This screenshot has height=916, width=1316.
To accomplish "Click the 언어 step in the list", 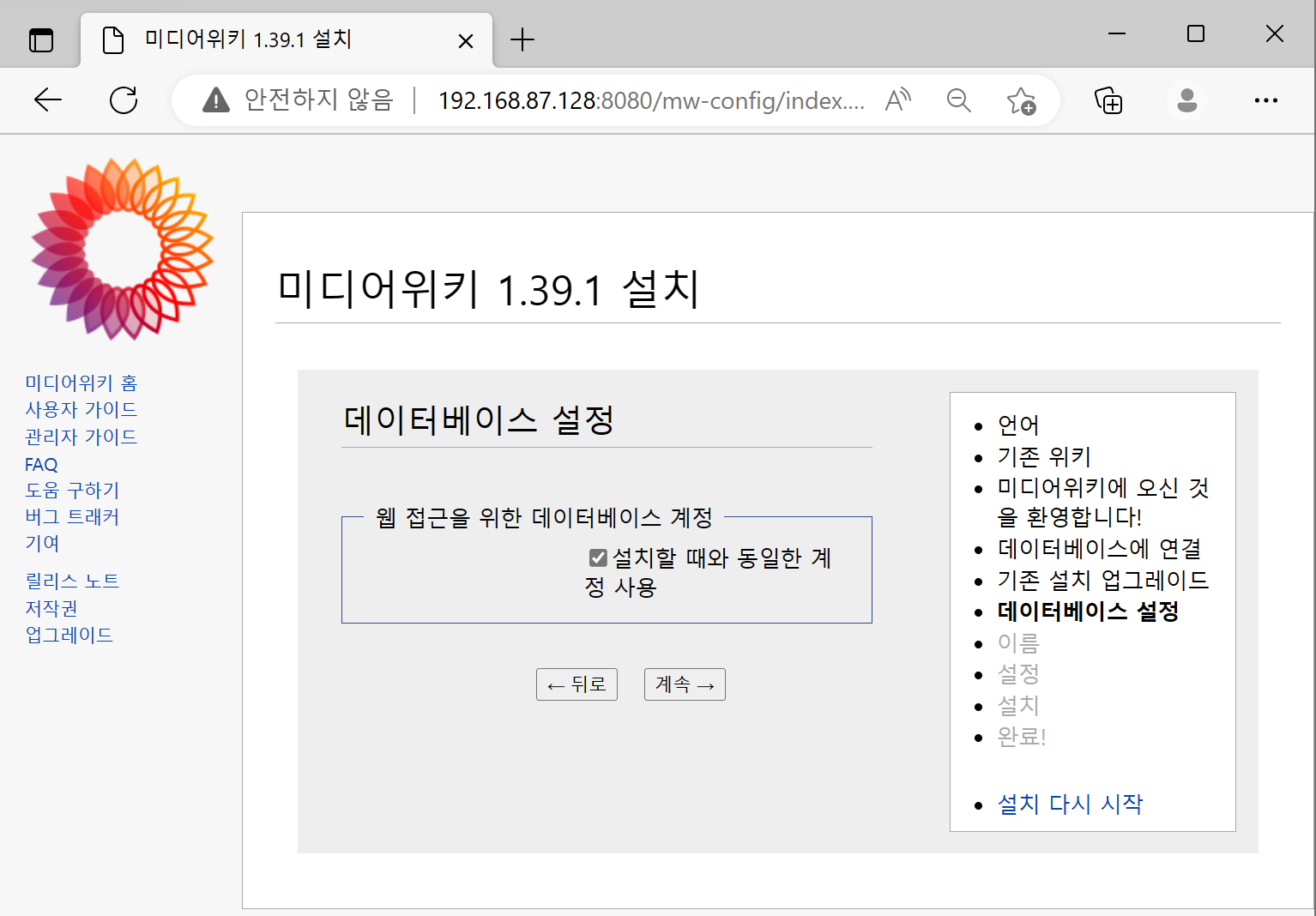I will (x=1018, y=425).
